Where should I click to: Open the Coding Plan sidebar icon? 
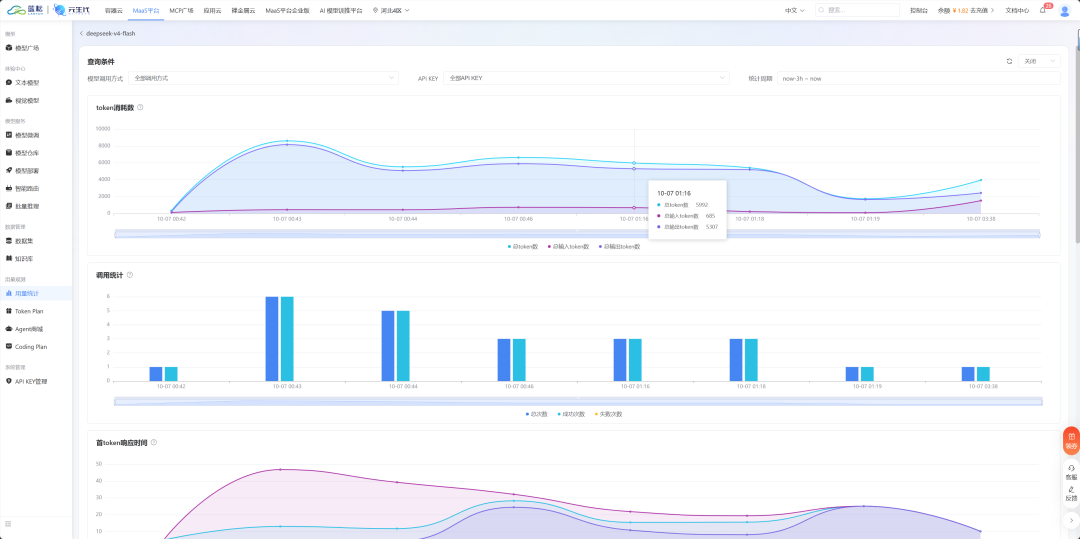[x=9, y=346]
